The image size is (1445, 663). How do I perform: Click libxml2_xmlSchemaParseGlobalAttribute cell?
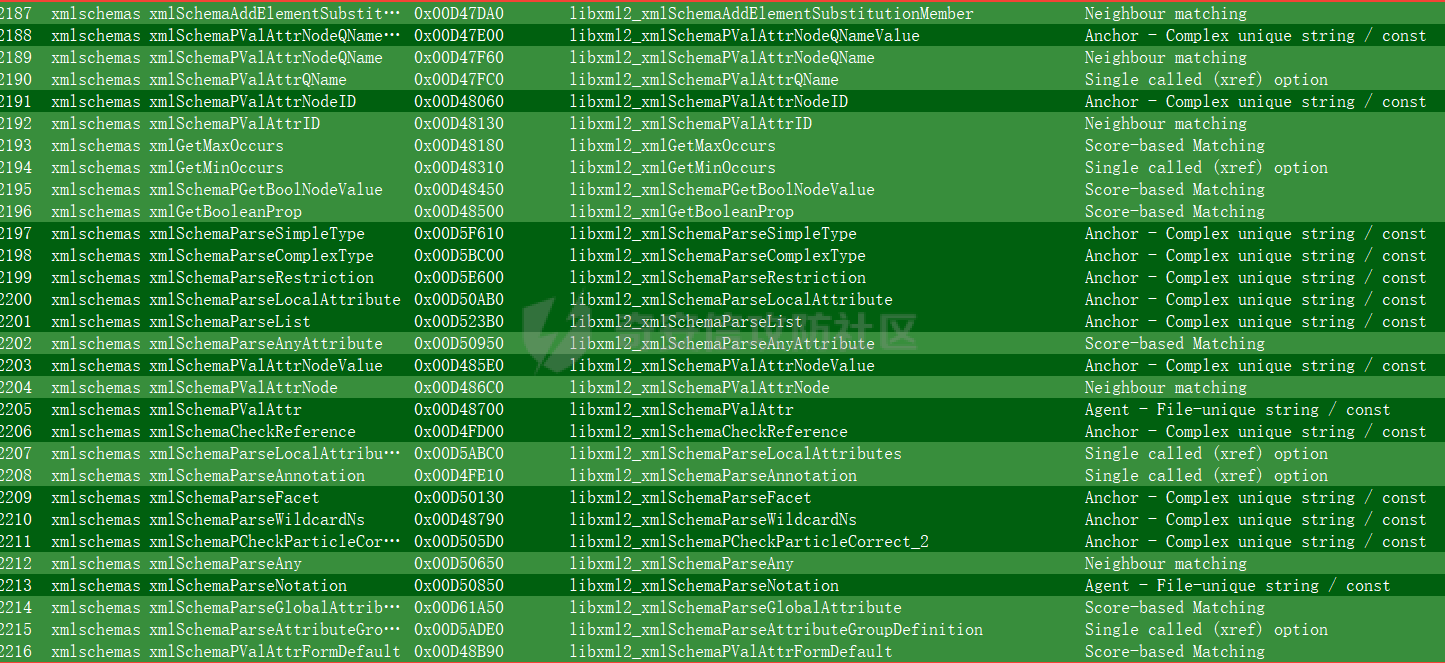735,608
